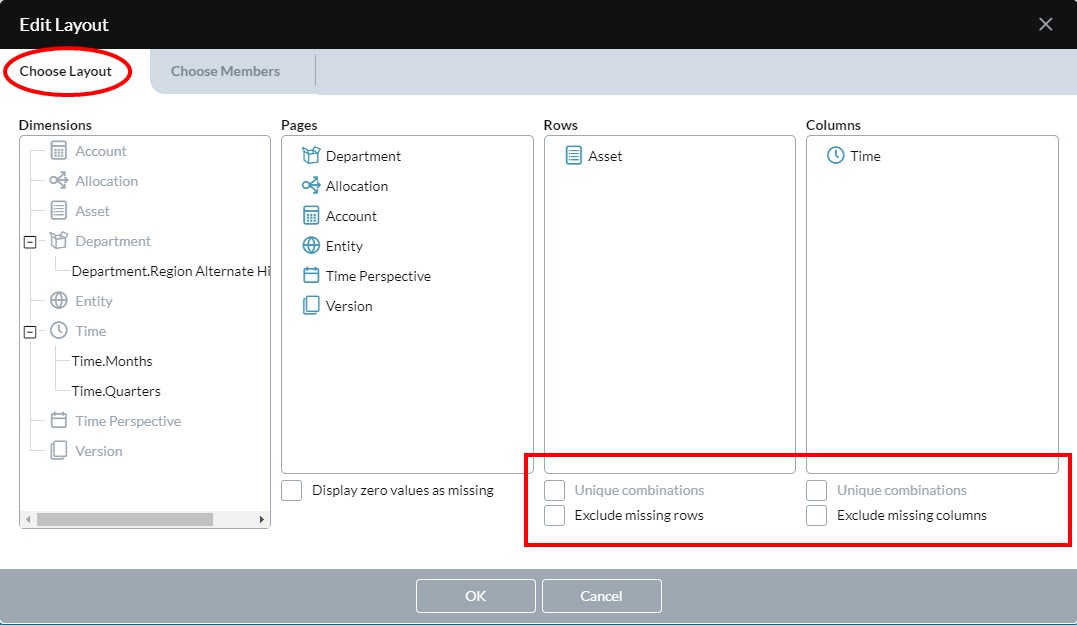The image size is (1077, 625).
Task: Click the Account calculator icon in Pages
Action: [311, 216]
